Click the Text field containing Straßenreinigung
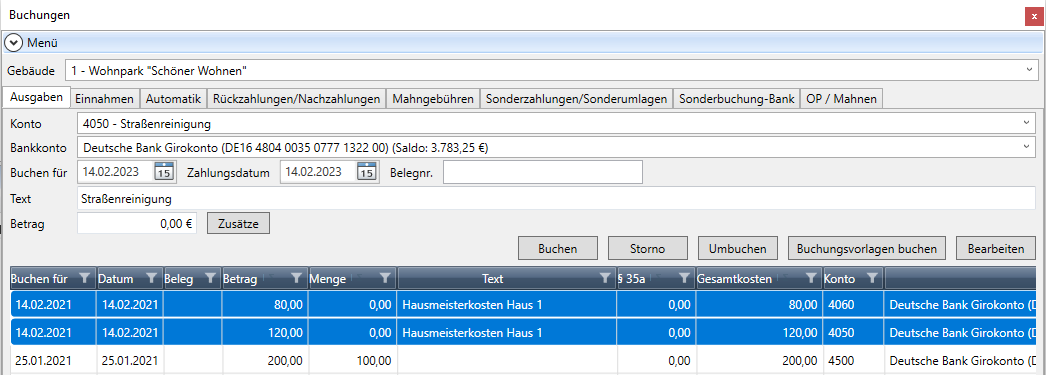The height and width of the screenshot is (375, 1046). 556,198
